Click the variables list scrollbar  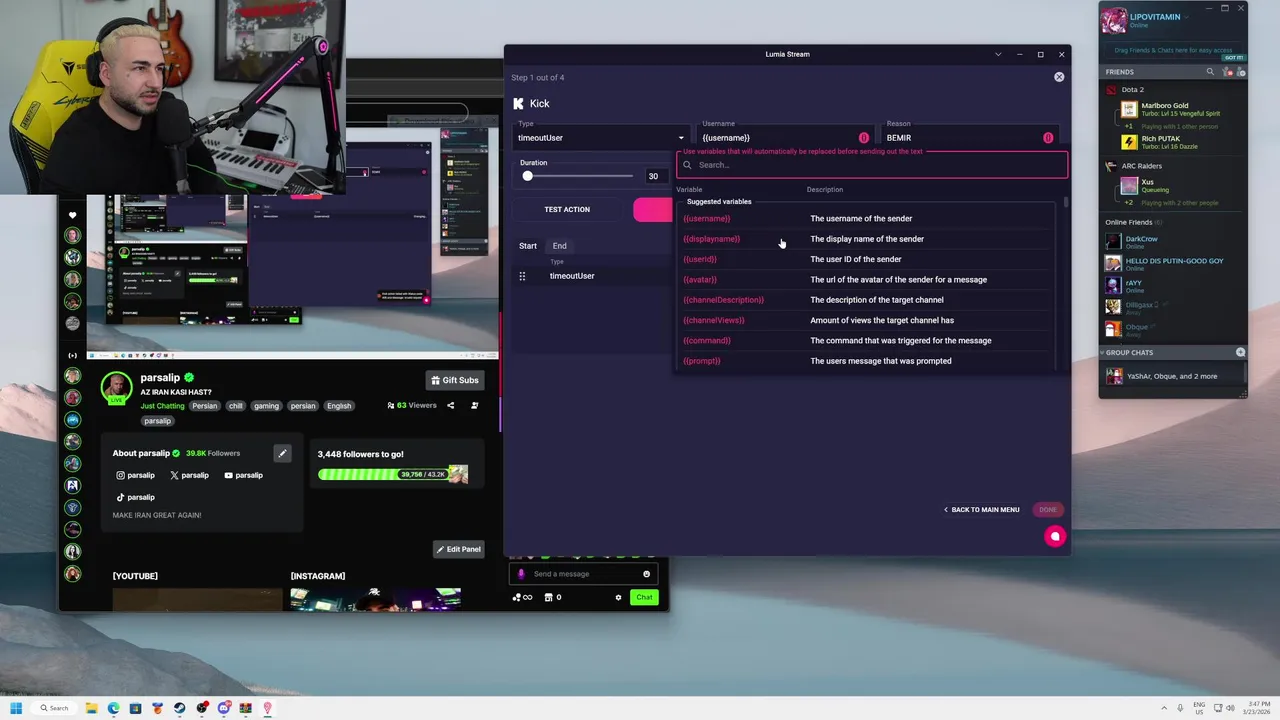pos(1066,203)
